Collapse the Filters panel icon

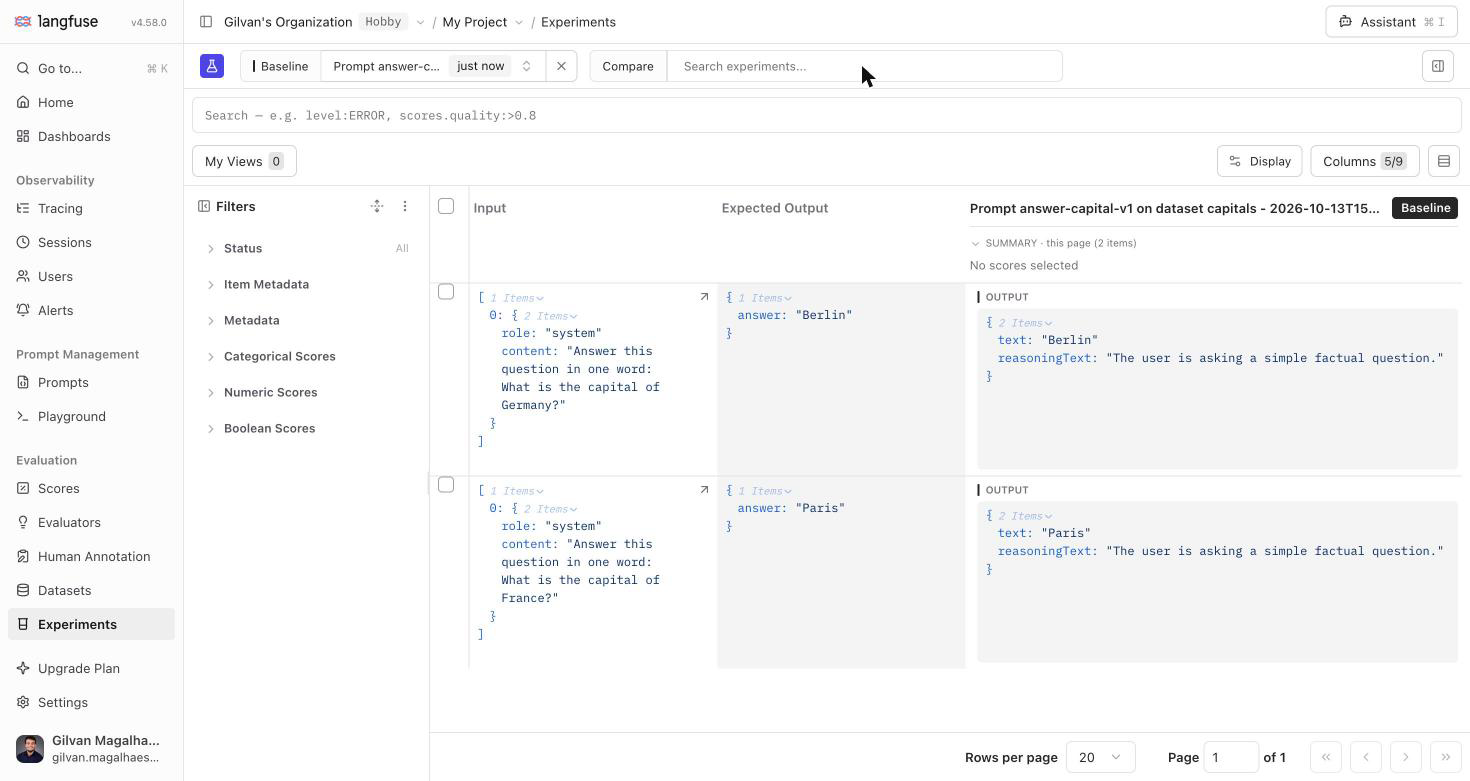(x=204, y=206)
